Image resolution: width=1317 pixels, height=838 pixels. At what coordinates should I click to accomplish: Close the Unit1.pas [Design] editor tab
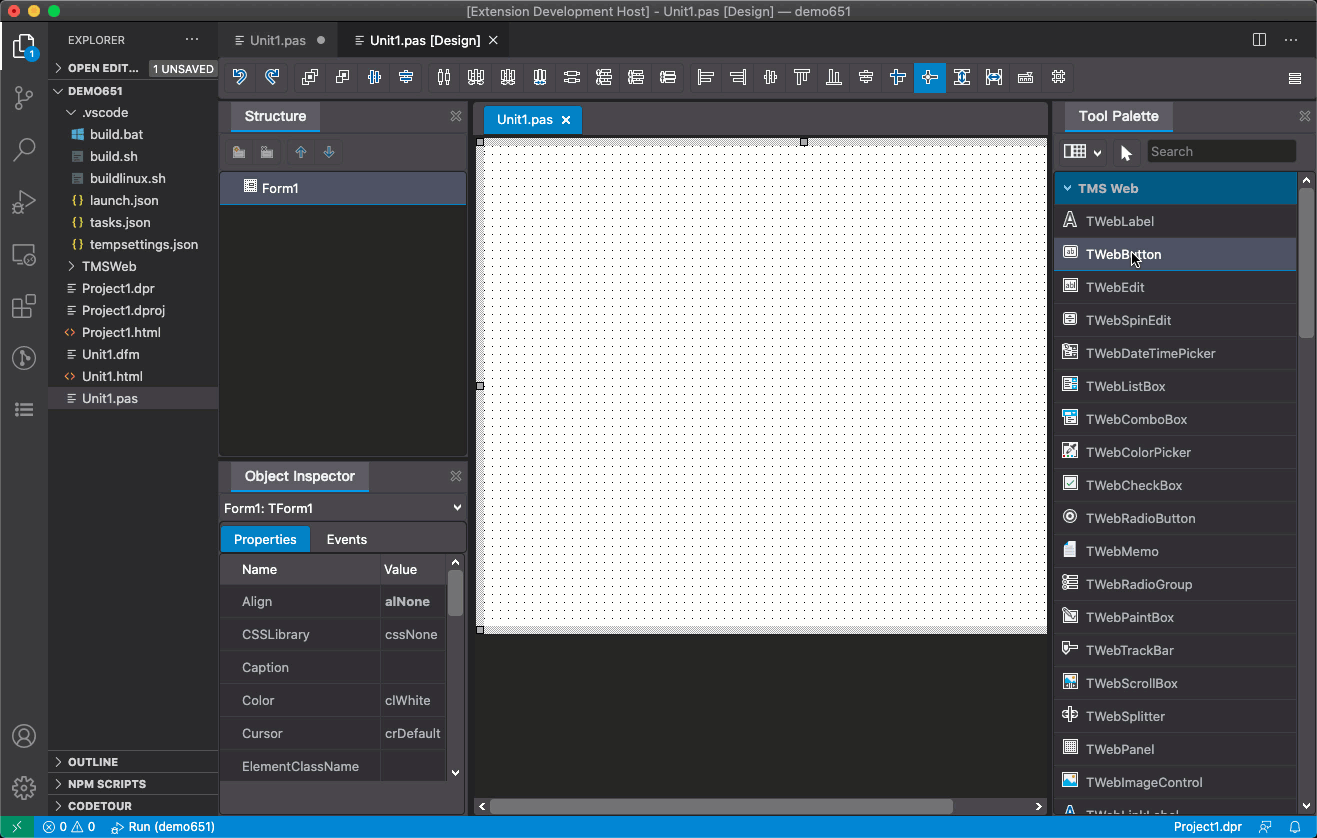pyautogui.click(x=493, y=40)
